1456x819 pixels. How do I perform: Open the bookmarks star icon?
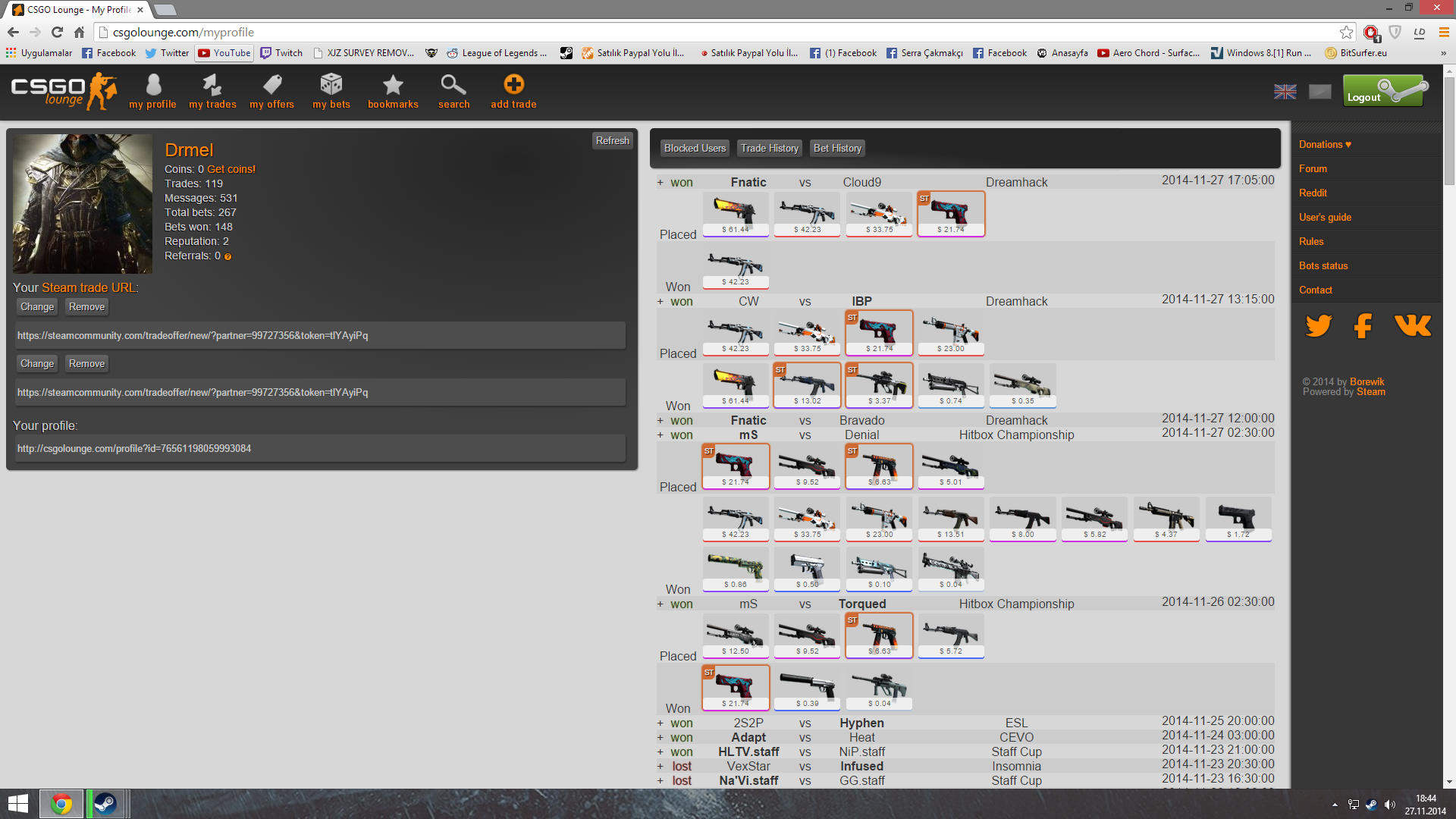coord(393,85)
